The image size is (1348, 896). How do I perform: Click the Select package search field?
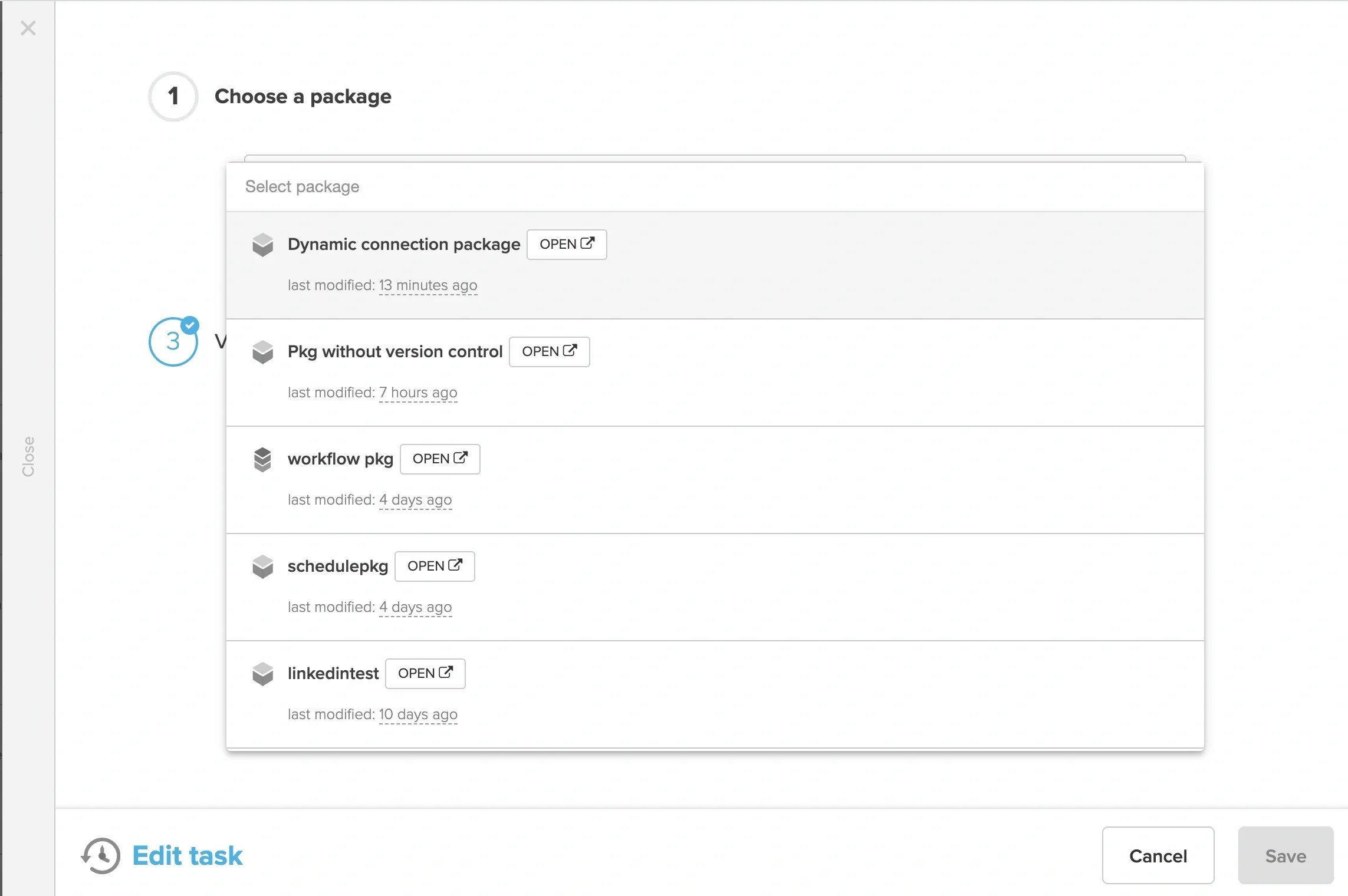[715, 187]
